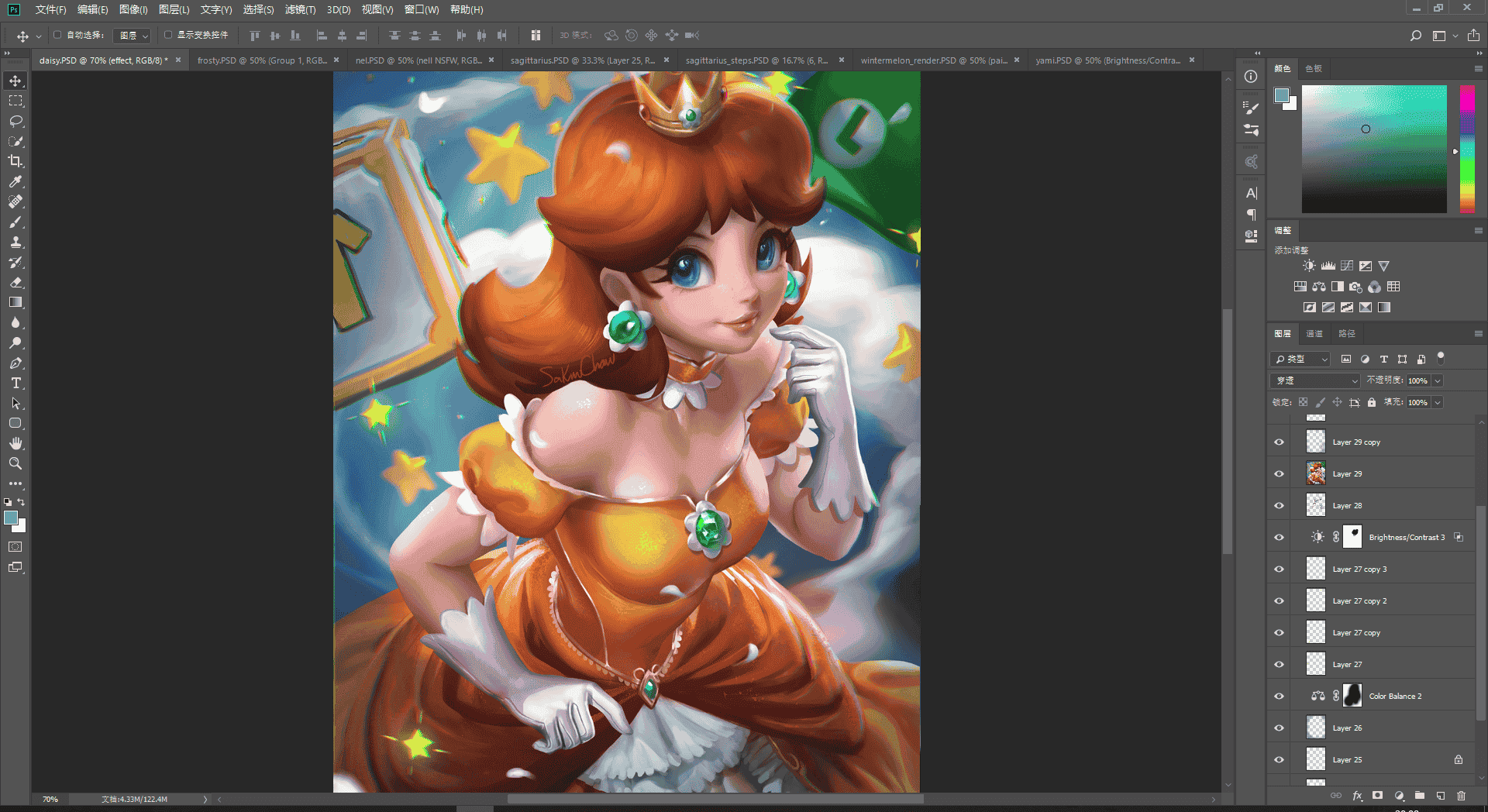This screenshot has height=812, width=1488.
Task: Open the auto-select target dropdown
Action: point(132,36)
